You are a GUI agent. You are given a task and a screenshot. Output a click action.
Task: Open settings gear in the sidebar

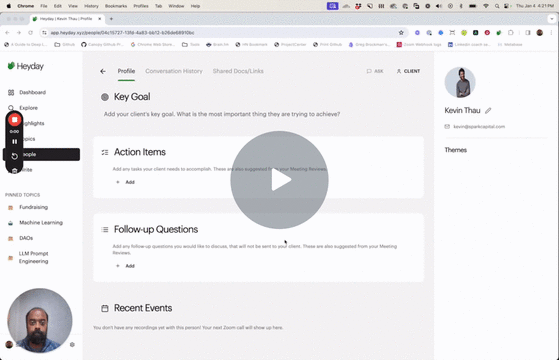(x=72, y=345)
